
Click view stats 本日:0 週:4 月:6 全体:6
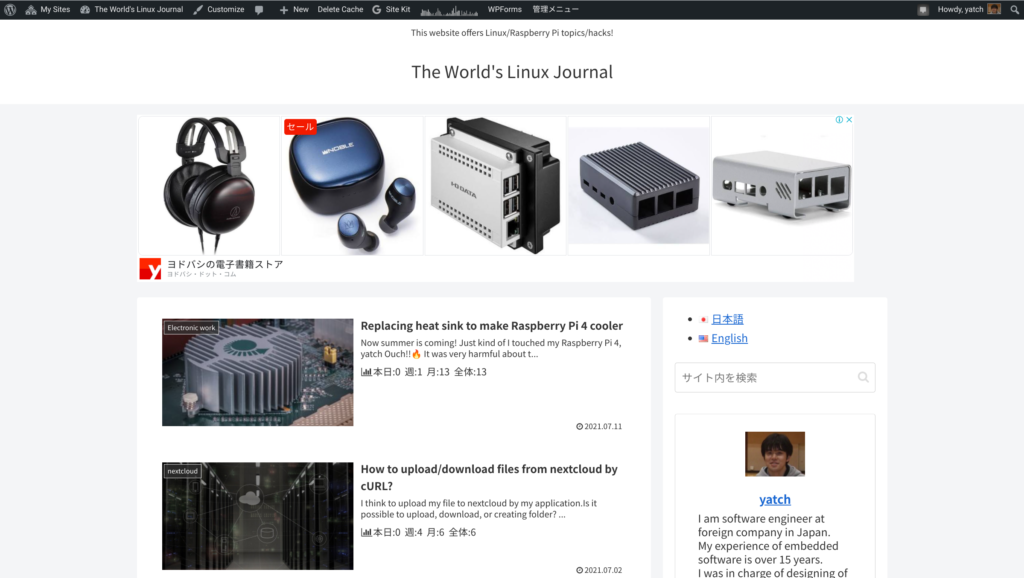coord(419,532)
